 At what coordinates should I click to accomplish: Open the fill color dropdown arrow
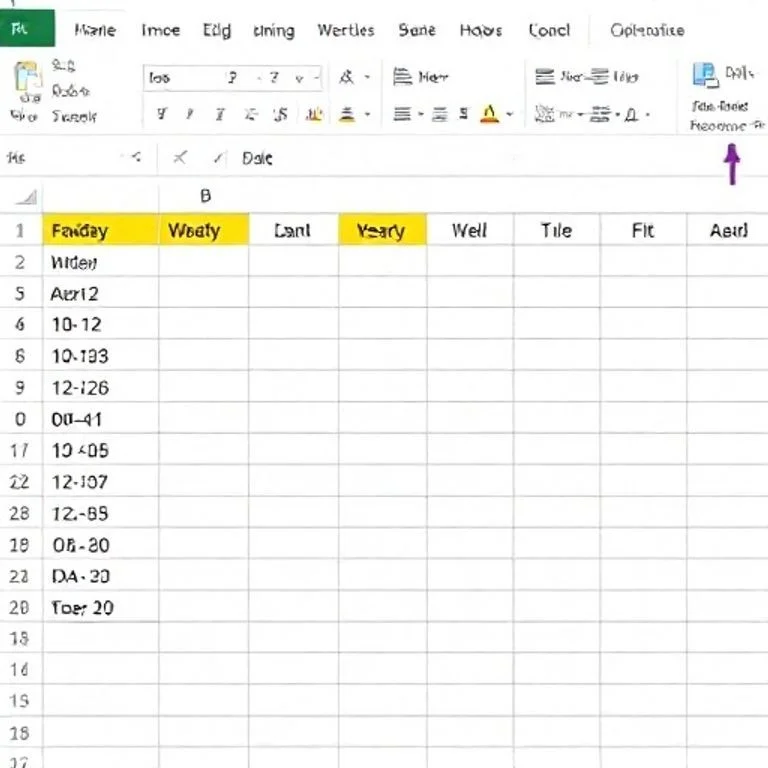click(367, 115)
